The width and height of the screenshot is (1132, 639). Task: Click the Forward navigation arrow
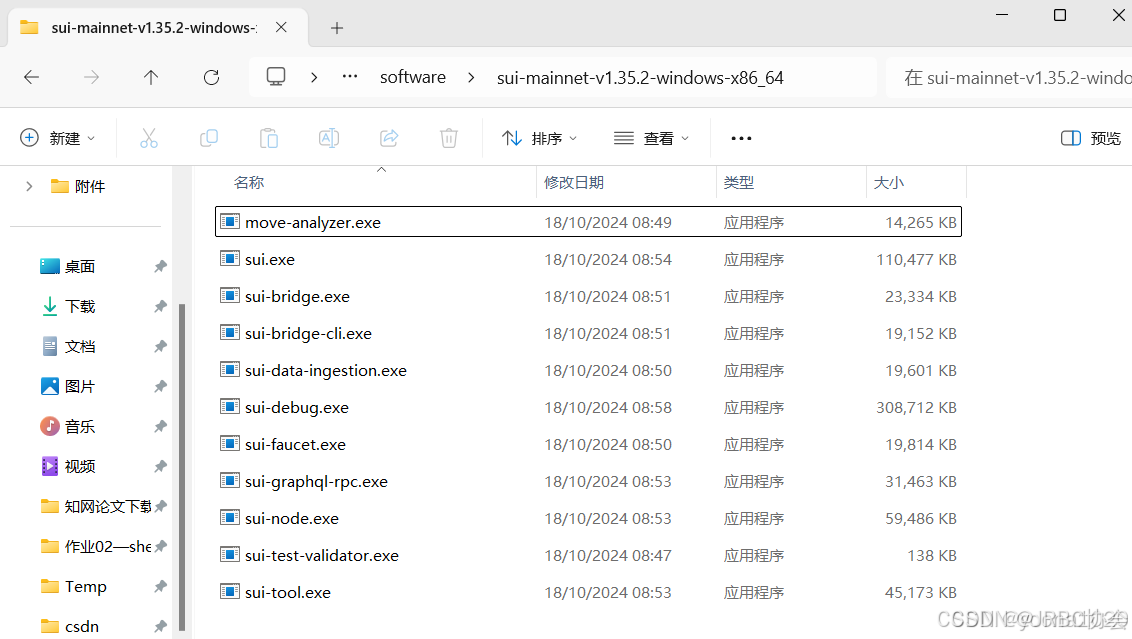91,77
